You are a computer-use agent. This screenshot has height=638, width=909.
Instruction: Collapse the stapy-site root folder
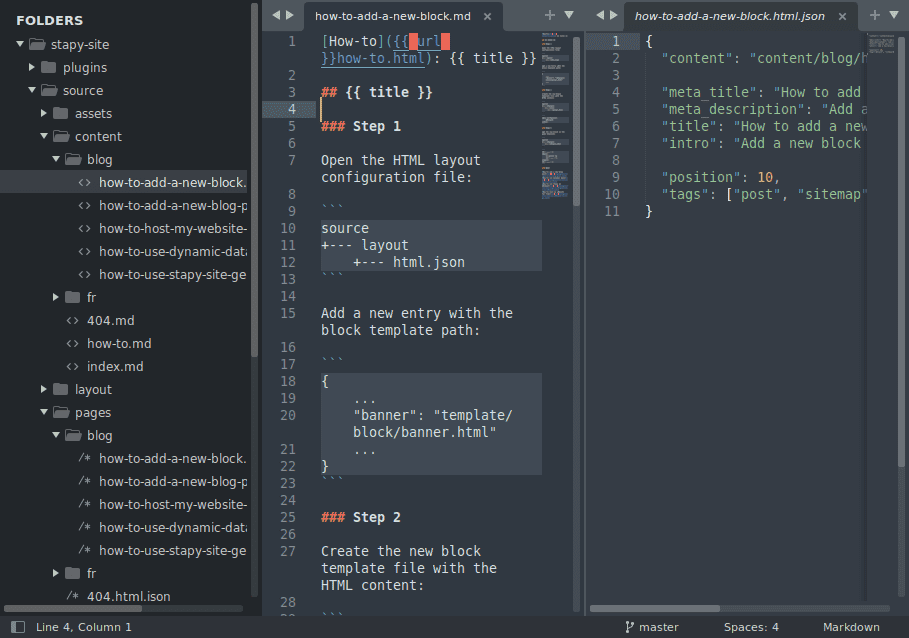pos(20,44)
